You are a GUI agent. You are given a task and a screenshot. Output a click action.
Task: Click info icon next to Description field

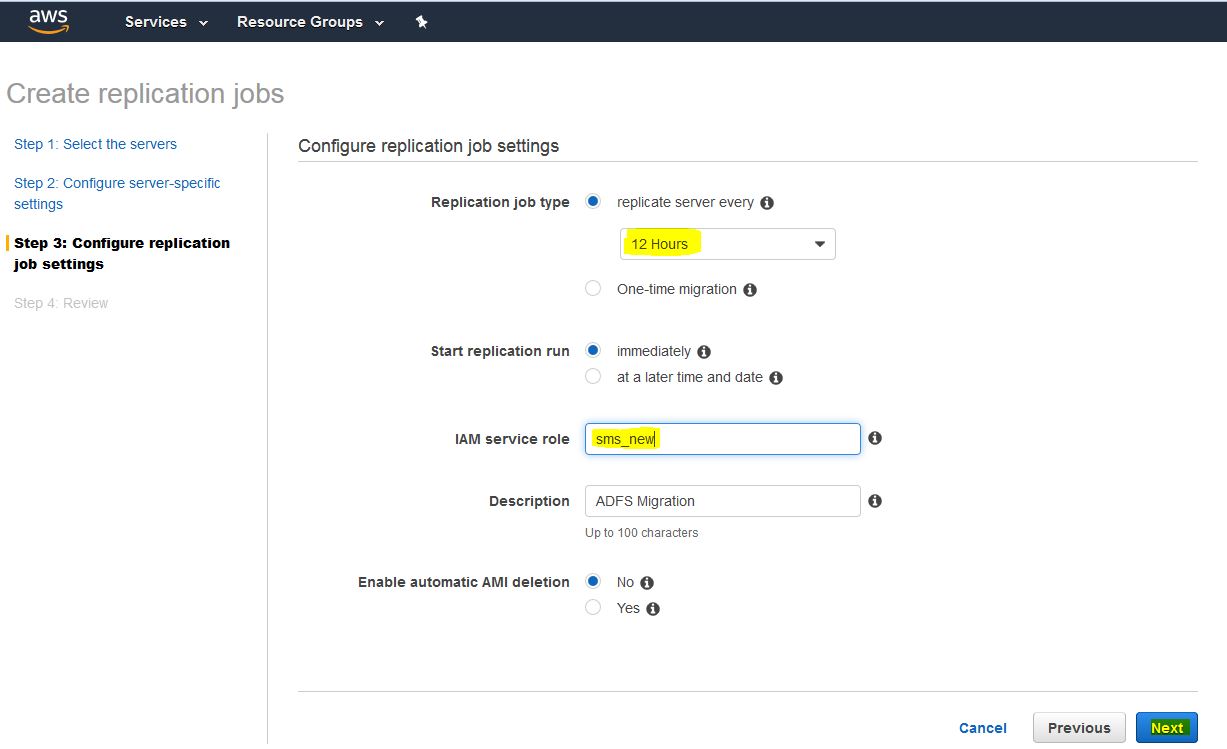point(875,501)
